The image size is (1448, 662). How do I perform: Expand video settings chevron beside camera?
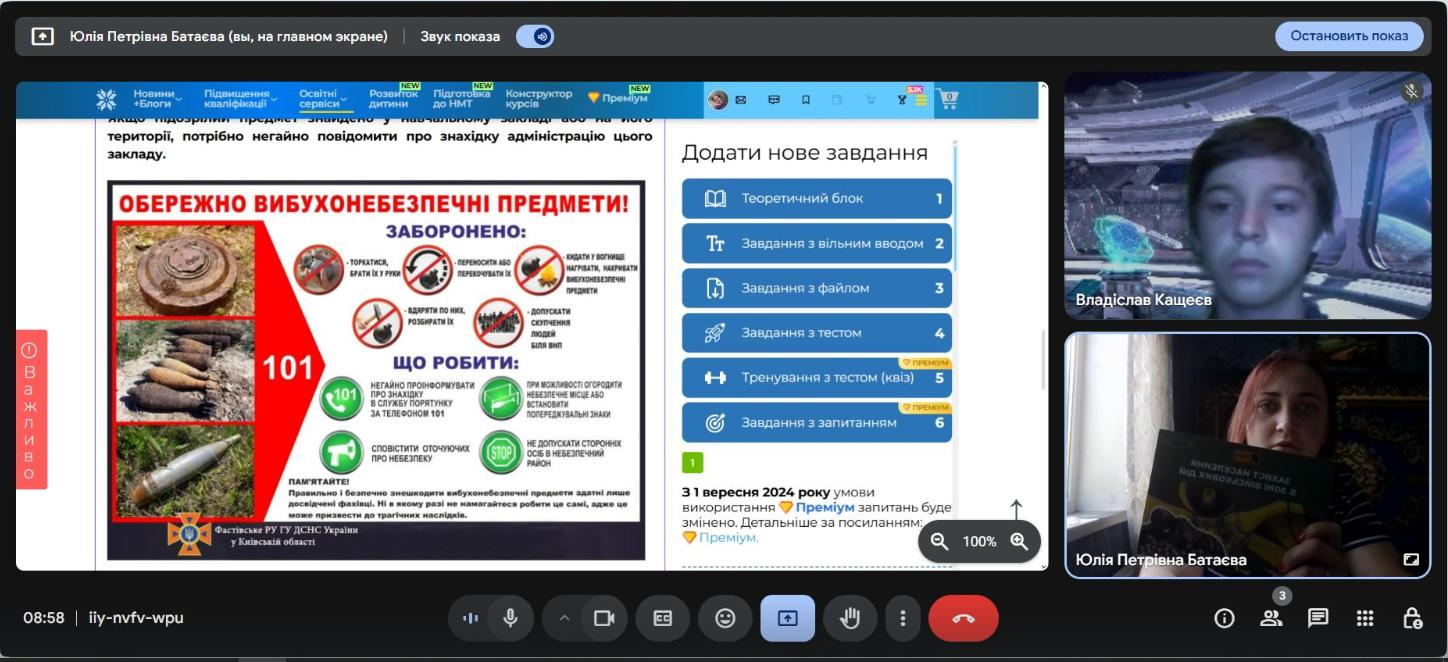click(x=564, y=618)
